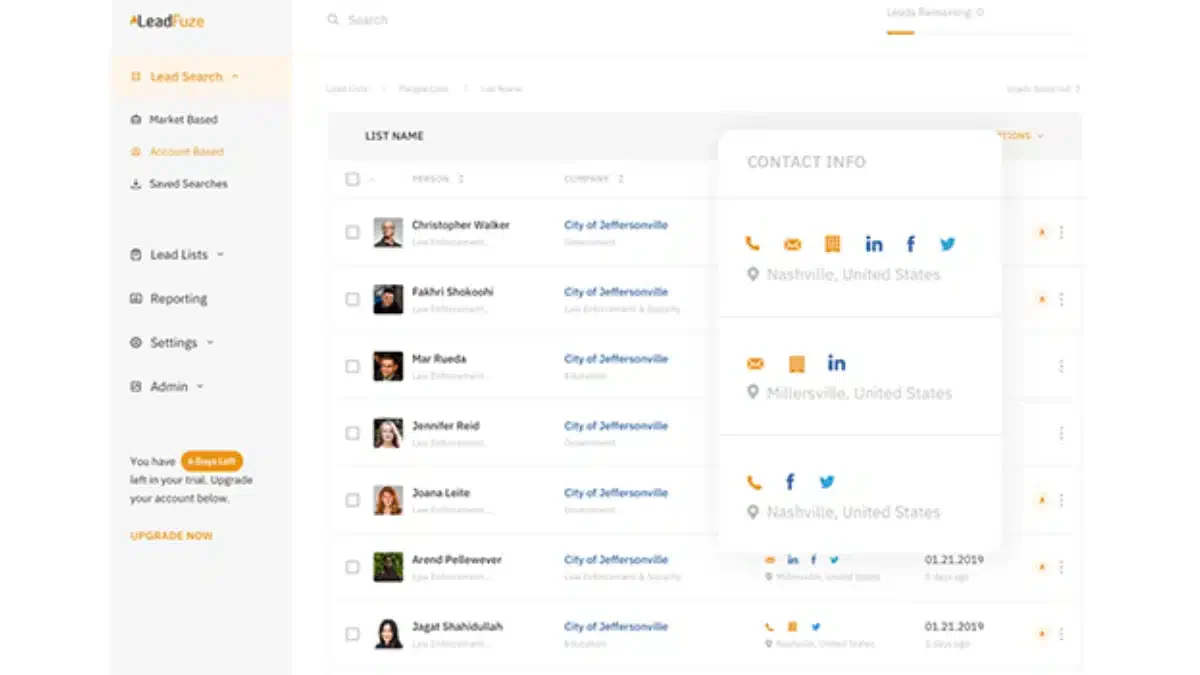The width and height of the screenshot is (1200, 675).
Task: Toggle the select-all checkbox in table header
Action: 352,179
